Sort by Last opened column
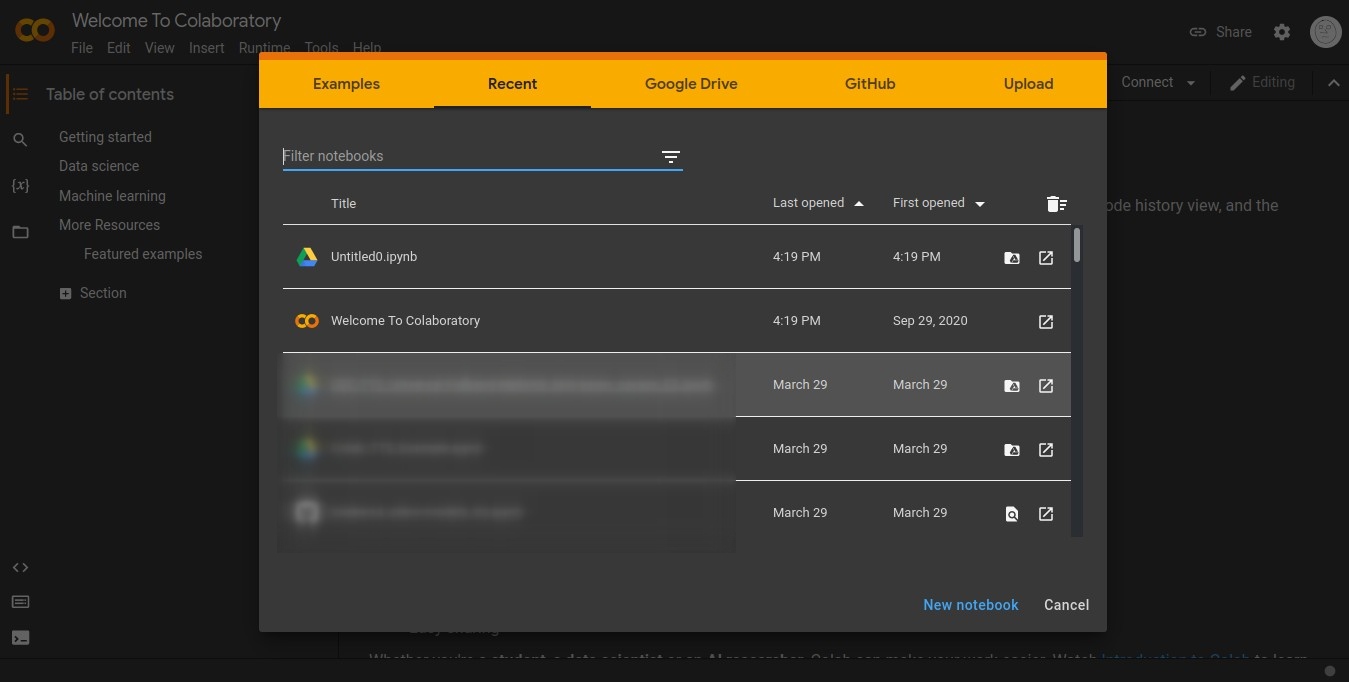 coord(818,203)
